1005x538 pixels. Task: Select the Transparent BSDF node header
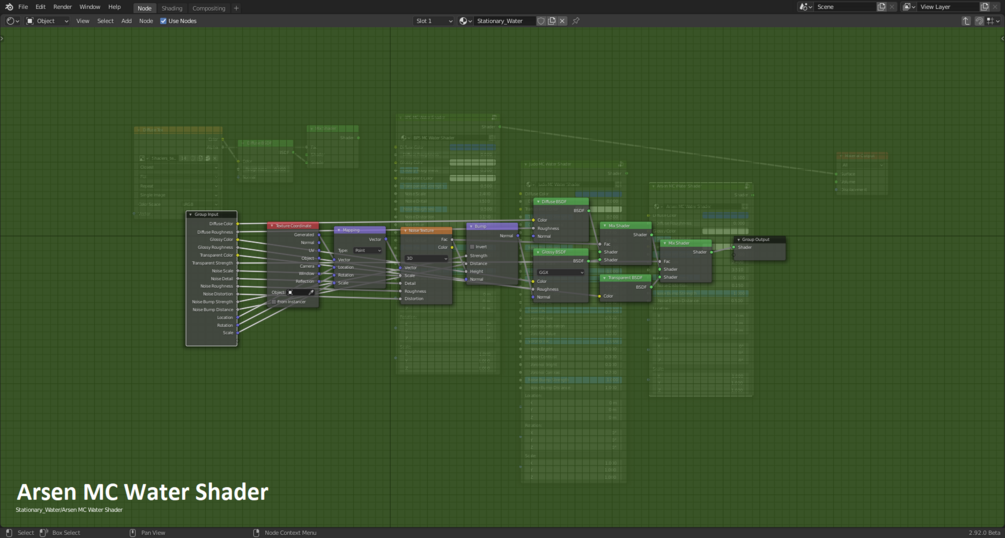click(626, 278)
